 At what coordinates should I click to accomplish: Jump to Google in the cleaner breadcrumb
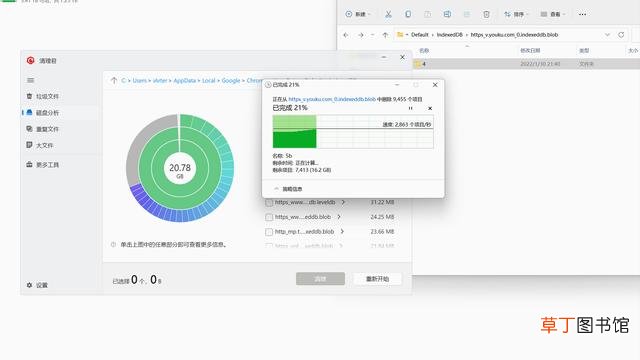pos(231,81)
